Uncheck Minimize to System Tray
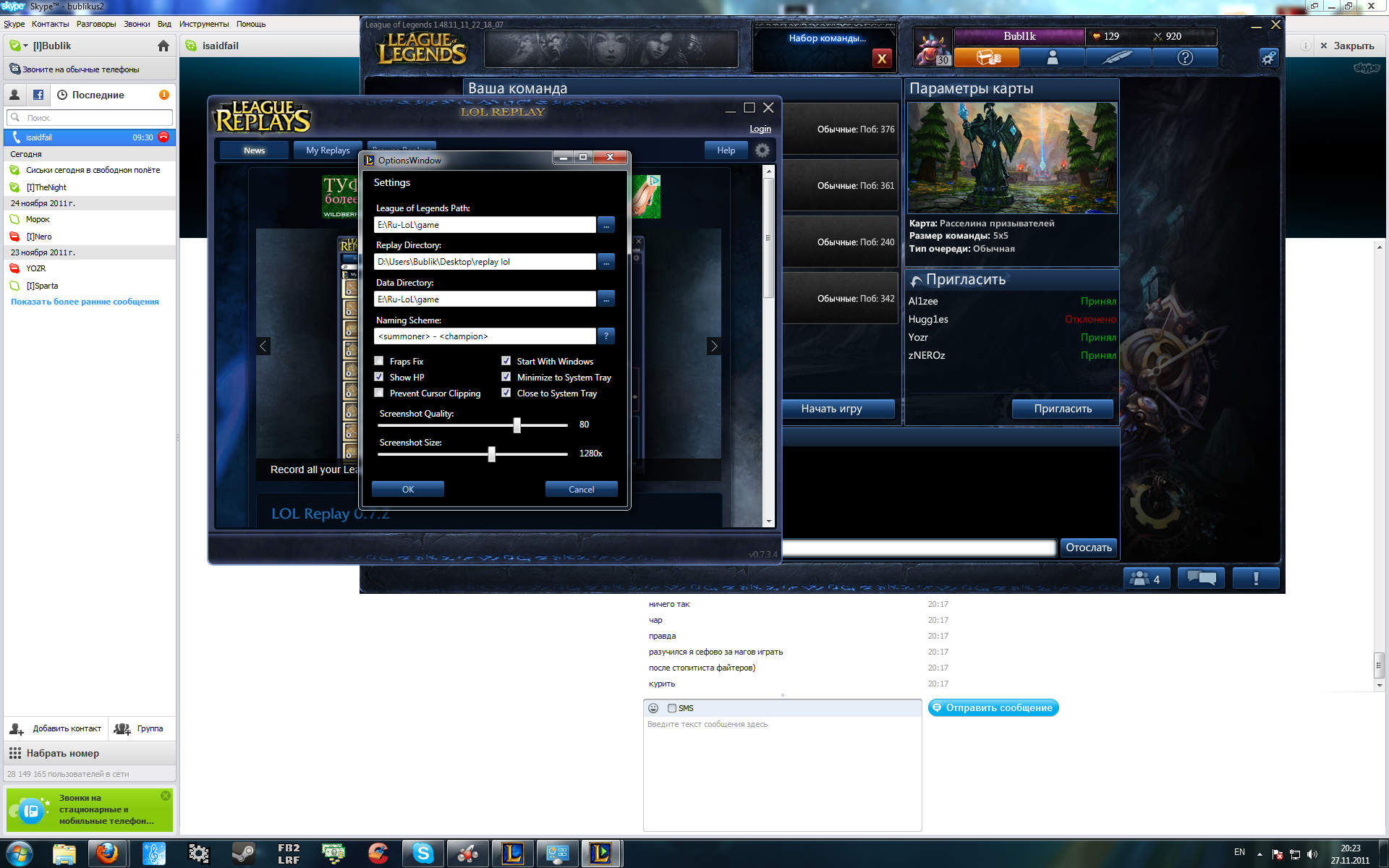The image size is (1389, 868). pos(506,377)
